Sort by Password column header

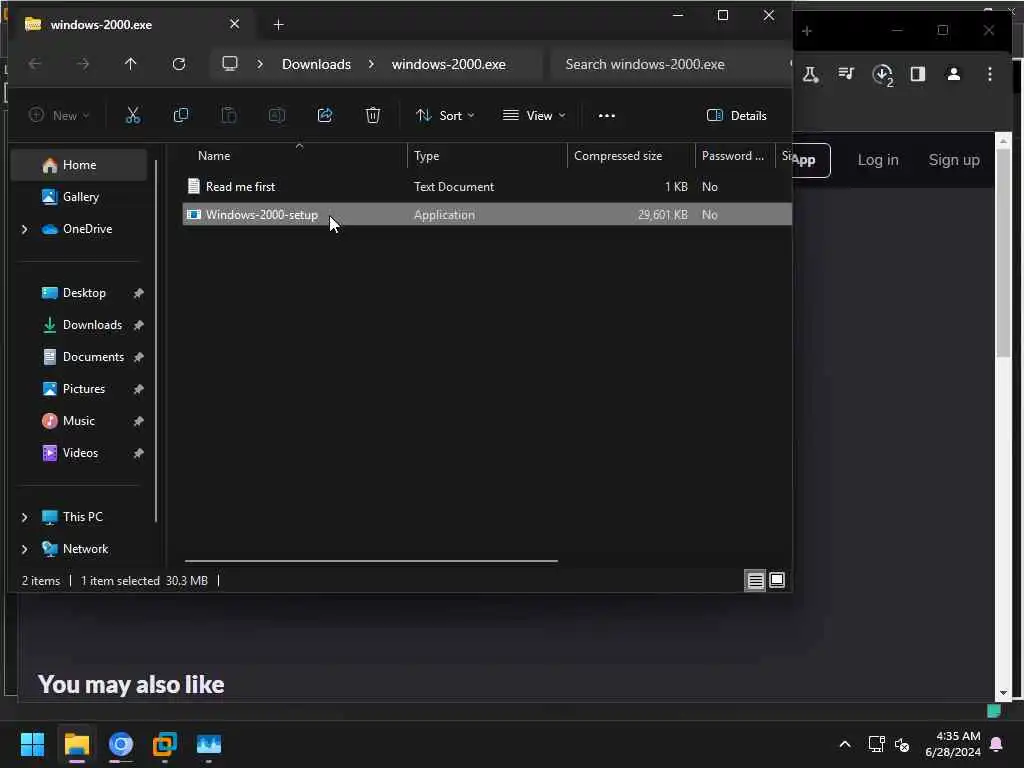(733, 156)
